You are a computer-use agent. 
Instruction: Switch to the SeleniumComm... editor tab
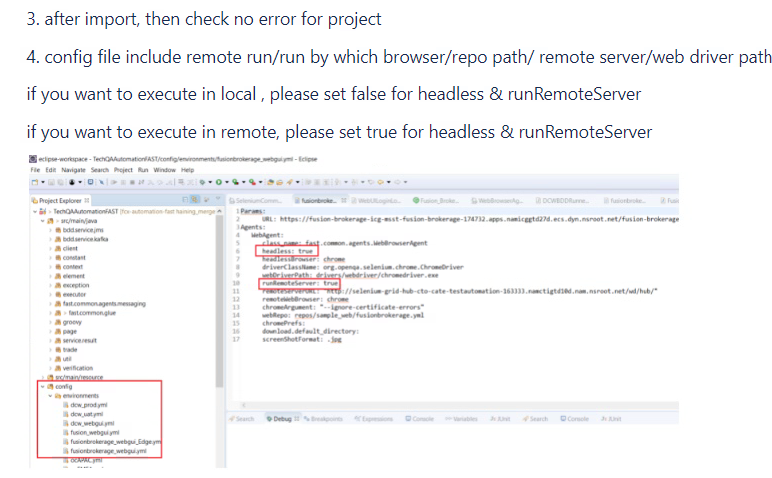pos(256,200)
